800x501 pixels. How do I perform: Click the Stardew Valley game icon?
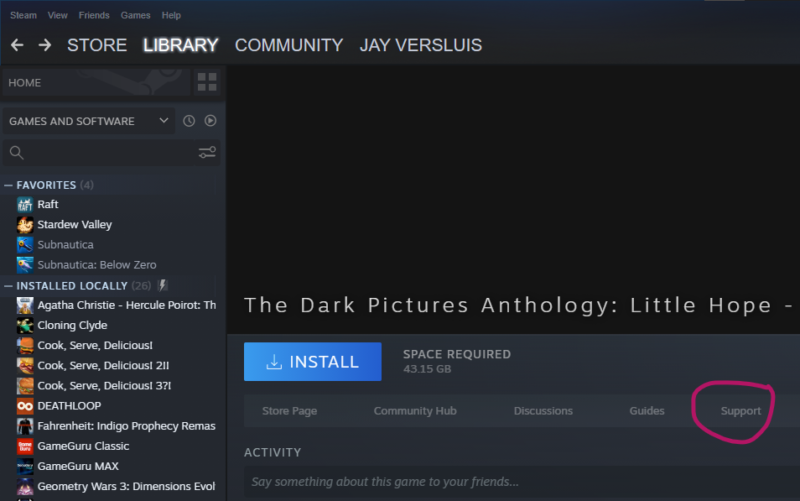click(x=25, y=224)
